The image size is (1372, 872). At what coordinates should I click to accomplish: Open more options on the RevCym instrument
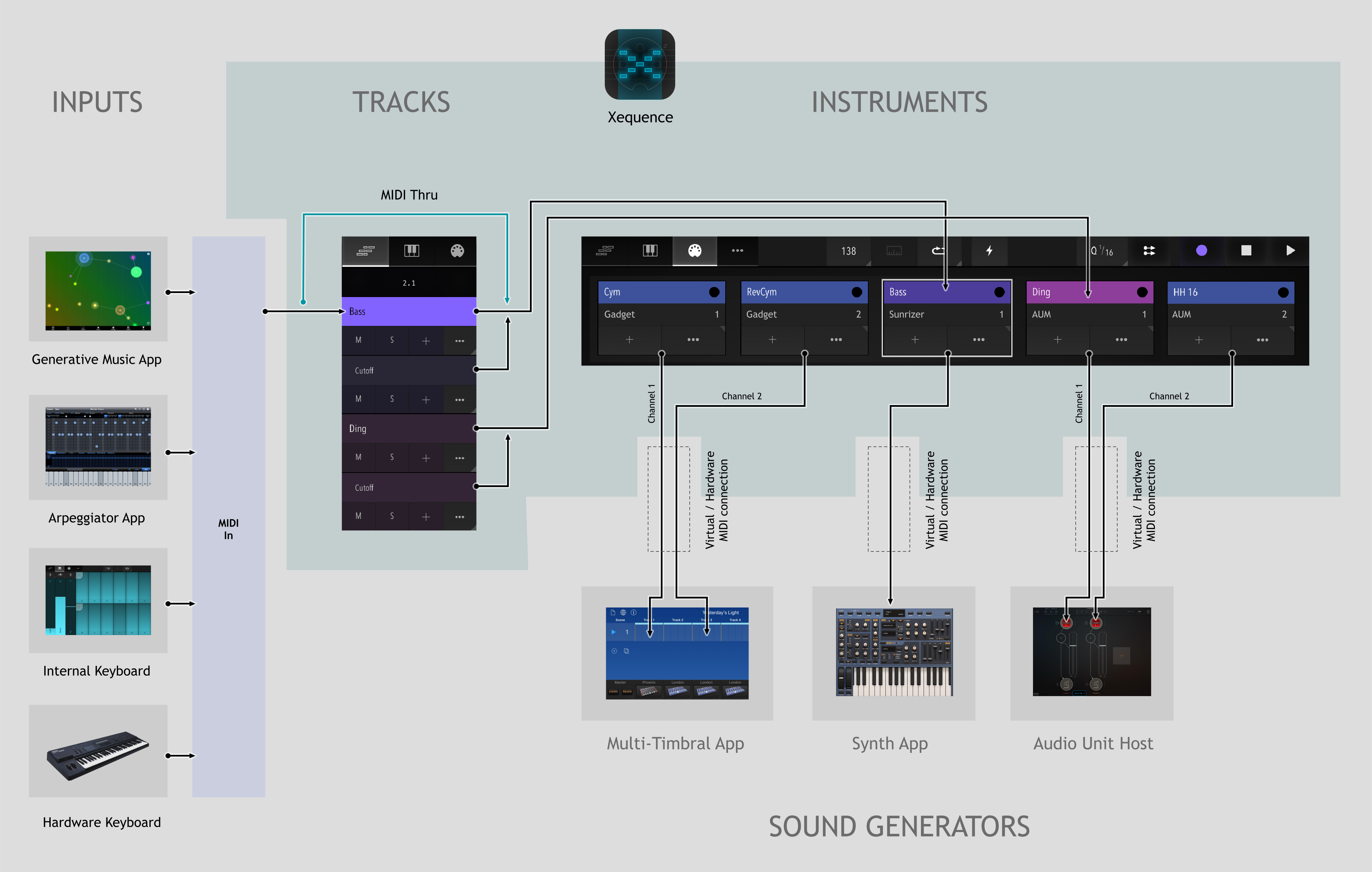pyautogui.click(x=836, y=340)
